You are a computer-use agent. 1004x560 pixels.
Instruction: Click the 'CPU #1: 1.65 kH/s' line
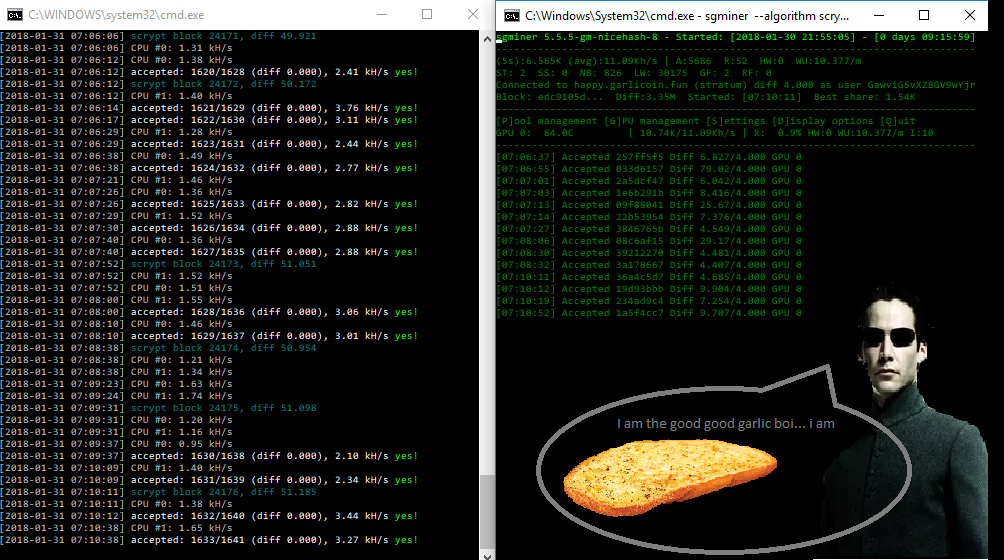[117, 528]
